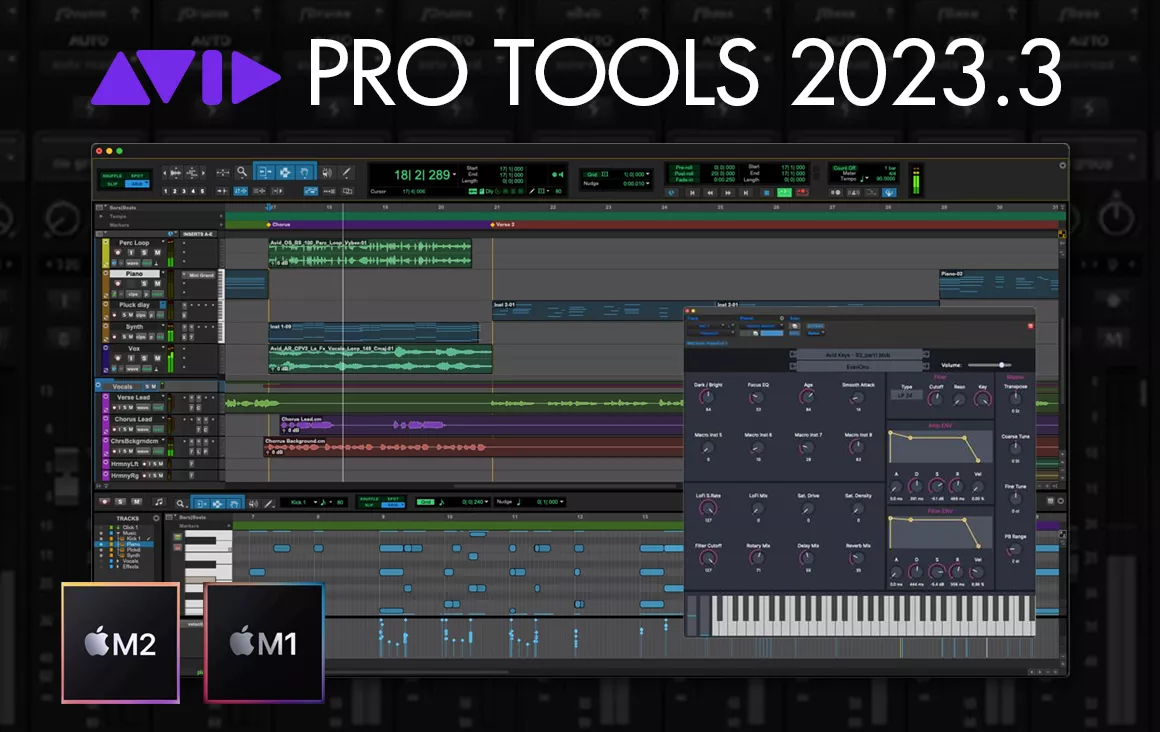Click the speaker scrub icon in the toolbar
Image resolution: width=1160 pixels, height=732 pixels.
tap(327, 171)
